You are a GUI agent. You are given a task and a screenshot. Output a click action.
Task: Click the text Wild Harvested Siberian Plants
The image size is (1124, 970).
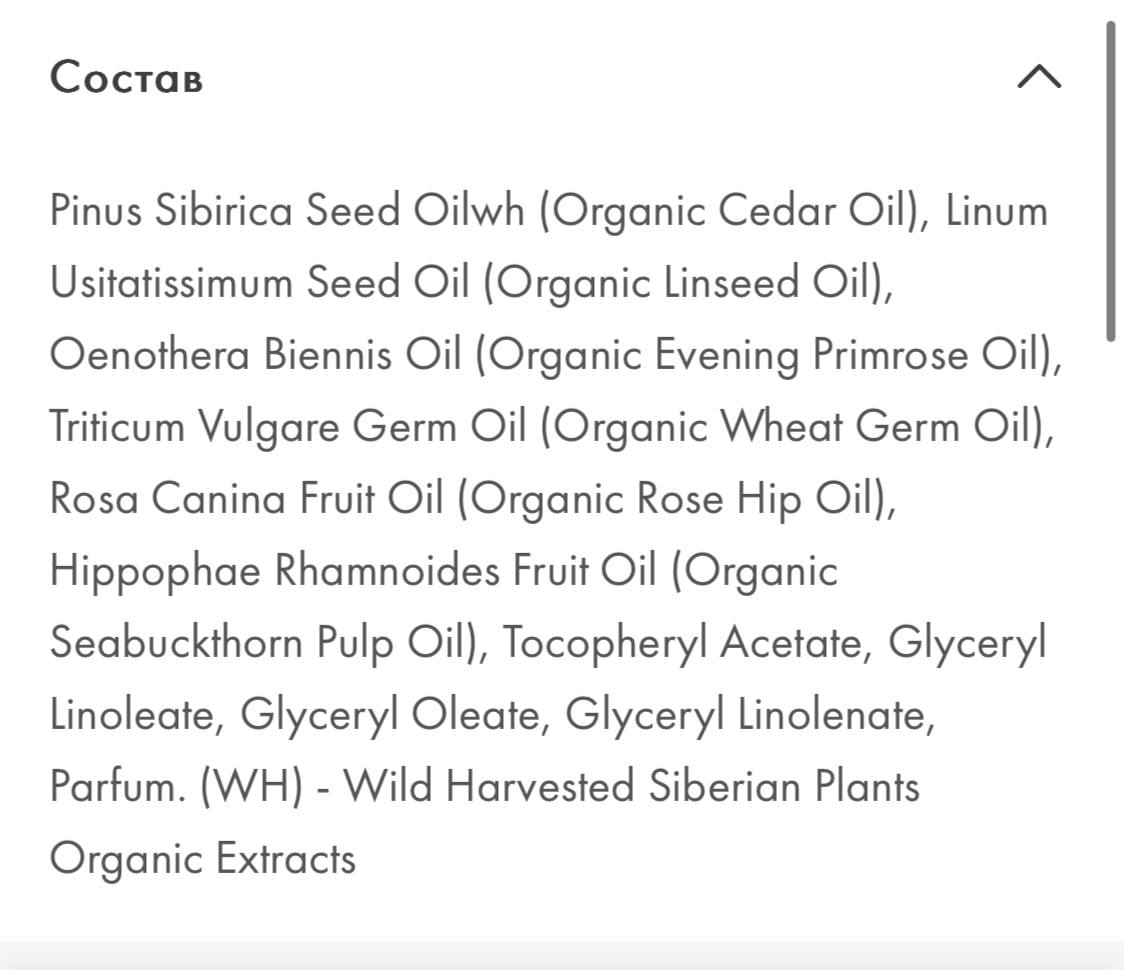(632, 786)
